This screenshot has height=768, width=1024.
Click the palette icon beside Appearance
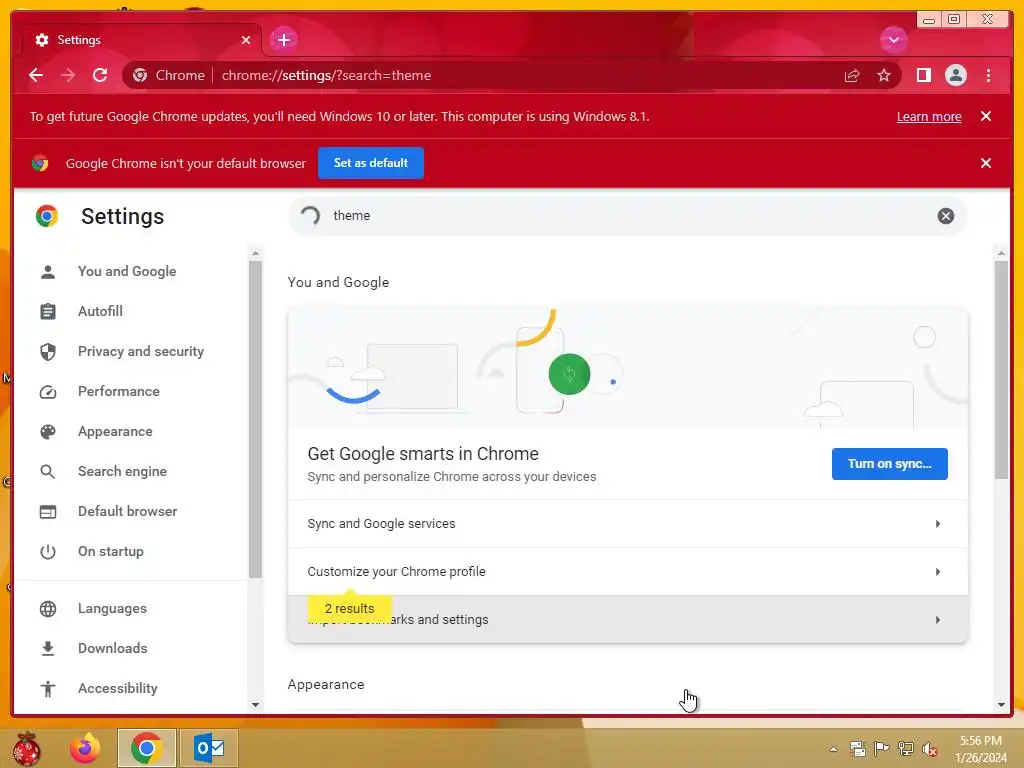[48, 432]
